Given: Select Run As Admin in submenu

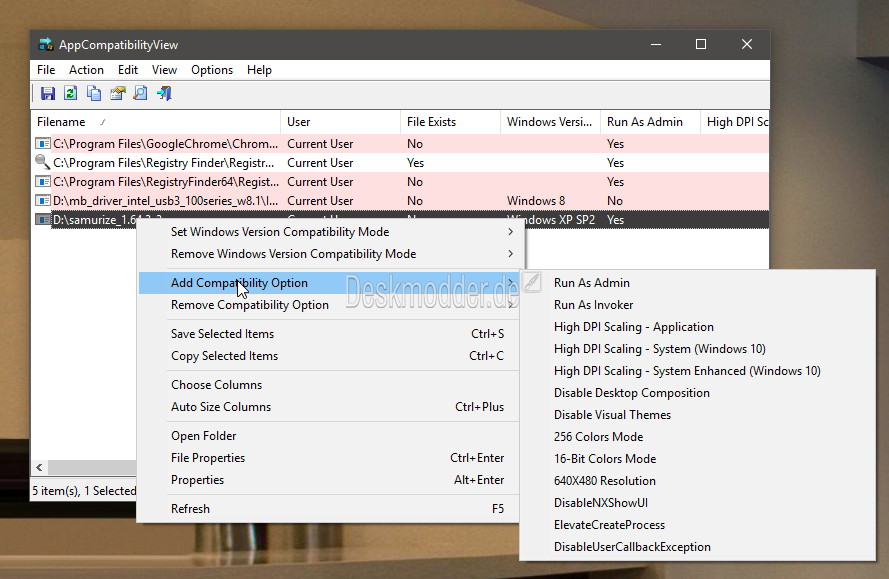Looking at the screenshot, I should tap(697, 283).
